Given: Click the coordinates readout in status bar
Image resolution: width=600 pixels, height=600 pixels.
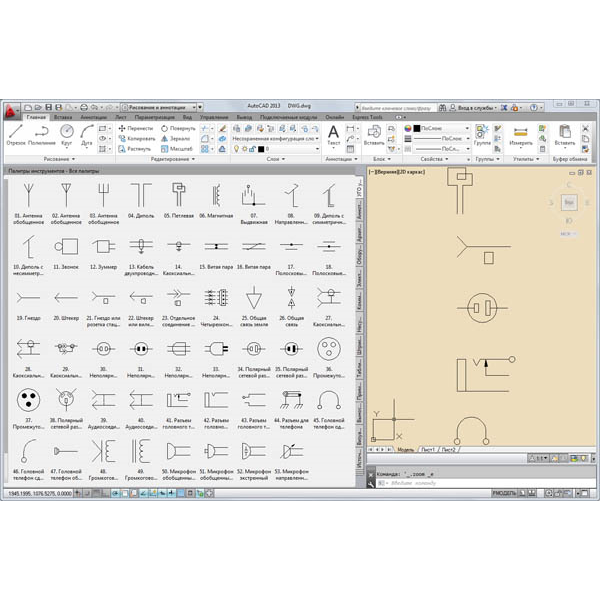Looking at the screenshot, I should coord(40,494).
